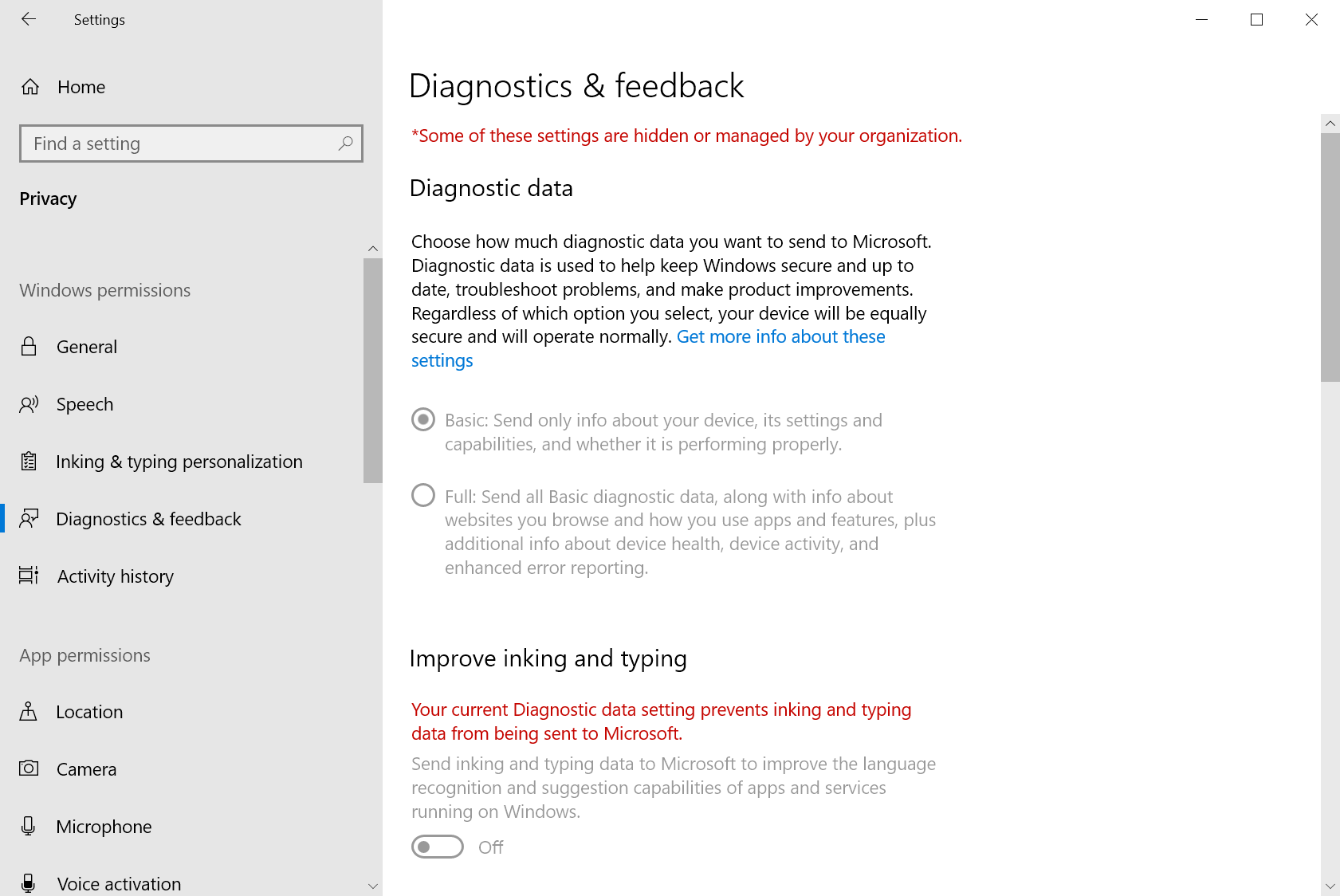
Task: Click the back arrow icon
Action: point(29,19)
